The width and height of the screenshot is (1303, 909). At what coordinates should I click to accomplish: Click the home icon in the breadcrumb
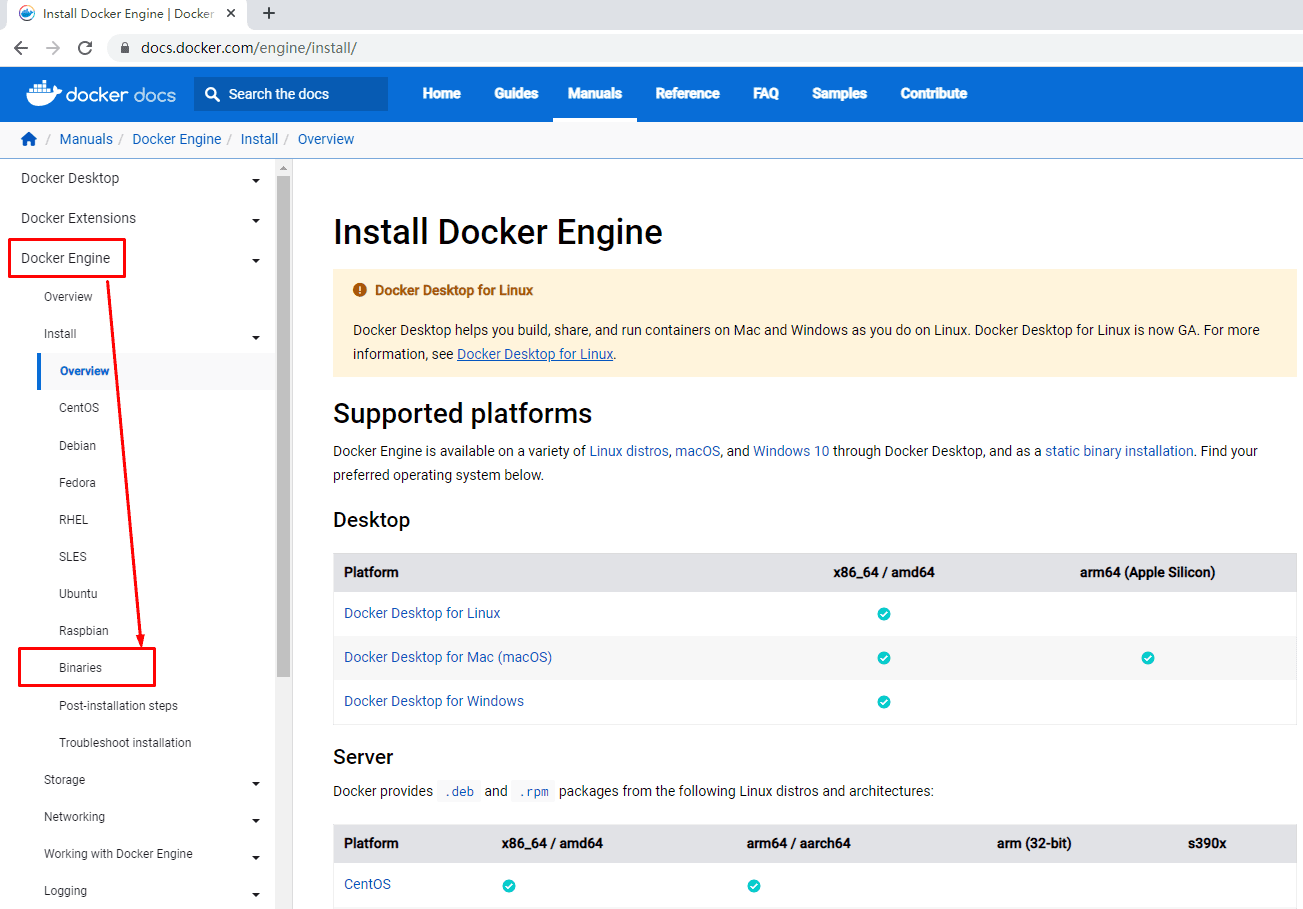(x=29, y=139)
